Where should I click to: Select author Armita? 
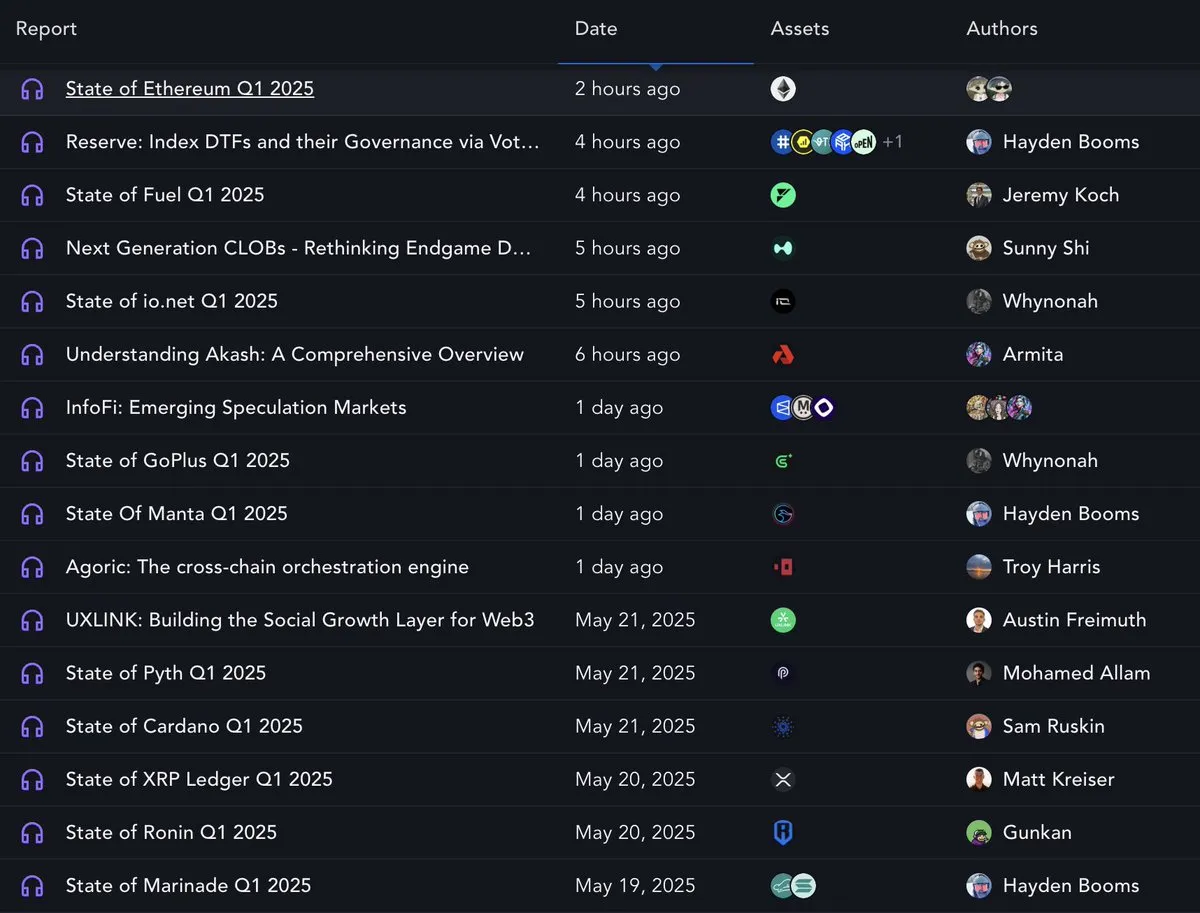(x=1033, y=354)
